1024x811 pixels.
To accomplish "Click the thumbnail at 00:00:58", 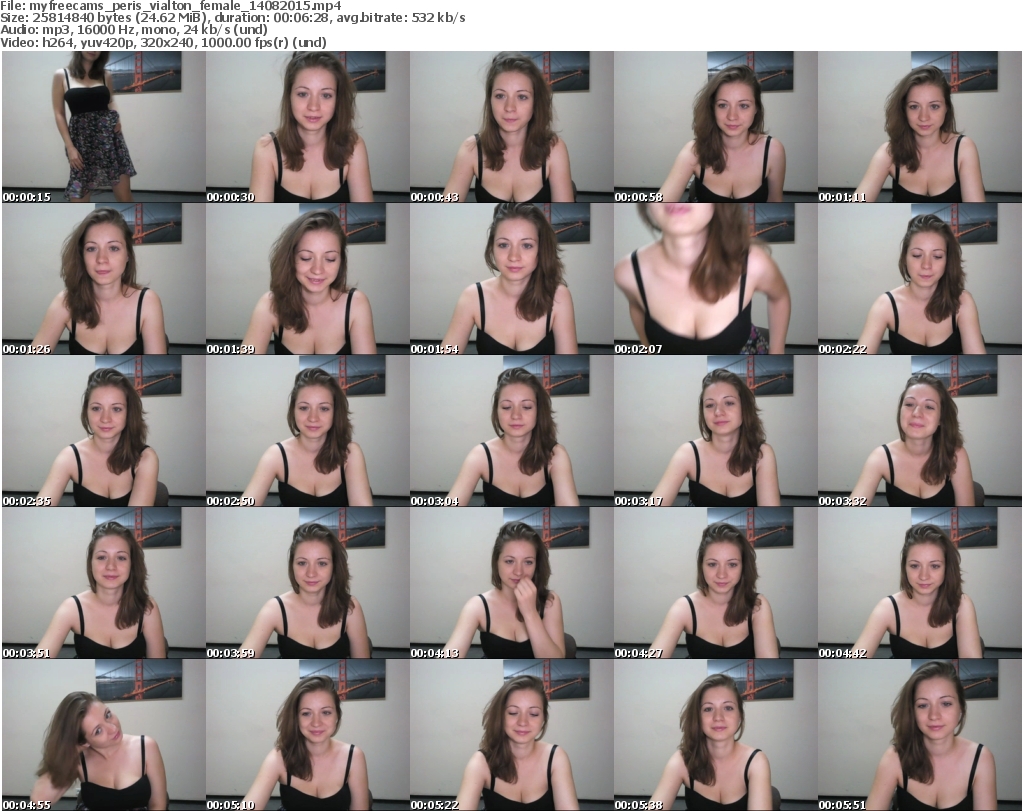I will [716, 127].
